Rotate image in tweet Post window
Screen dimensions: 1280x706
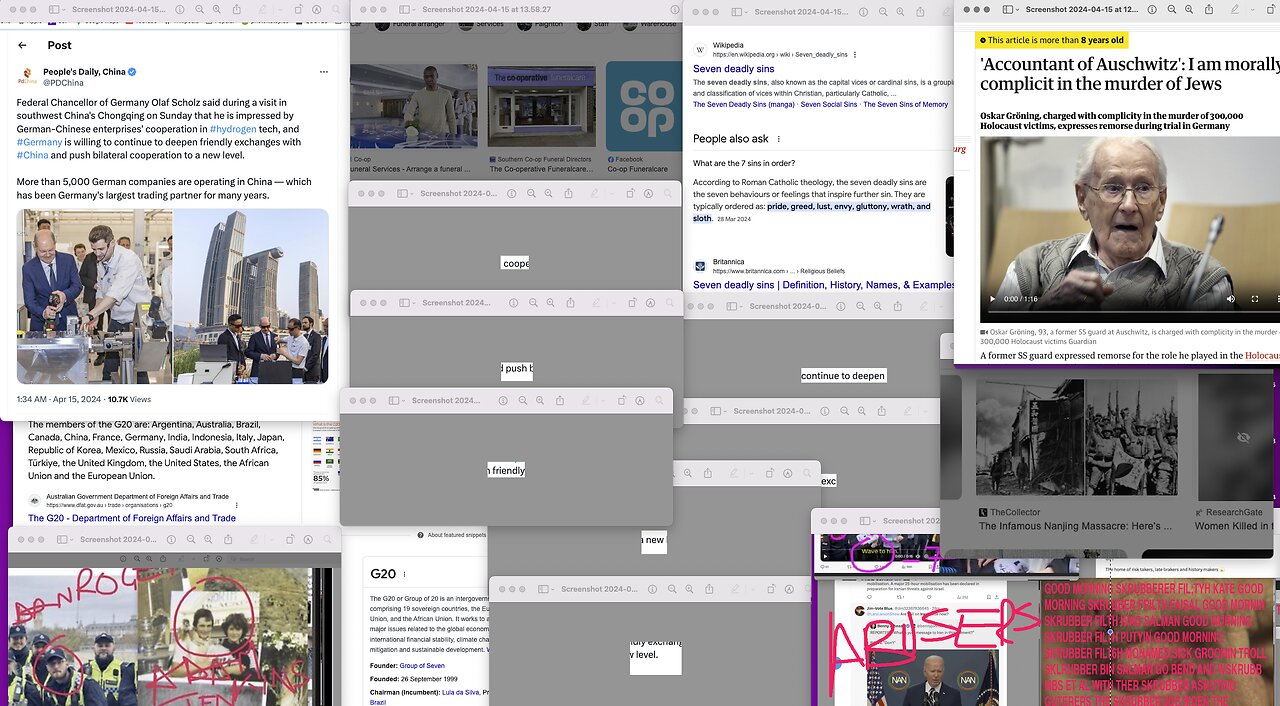point(298,9)
